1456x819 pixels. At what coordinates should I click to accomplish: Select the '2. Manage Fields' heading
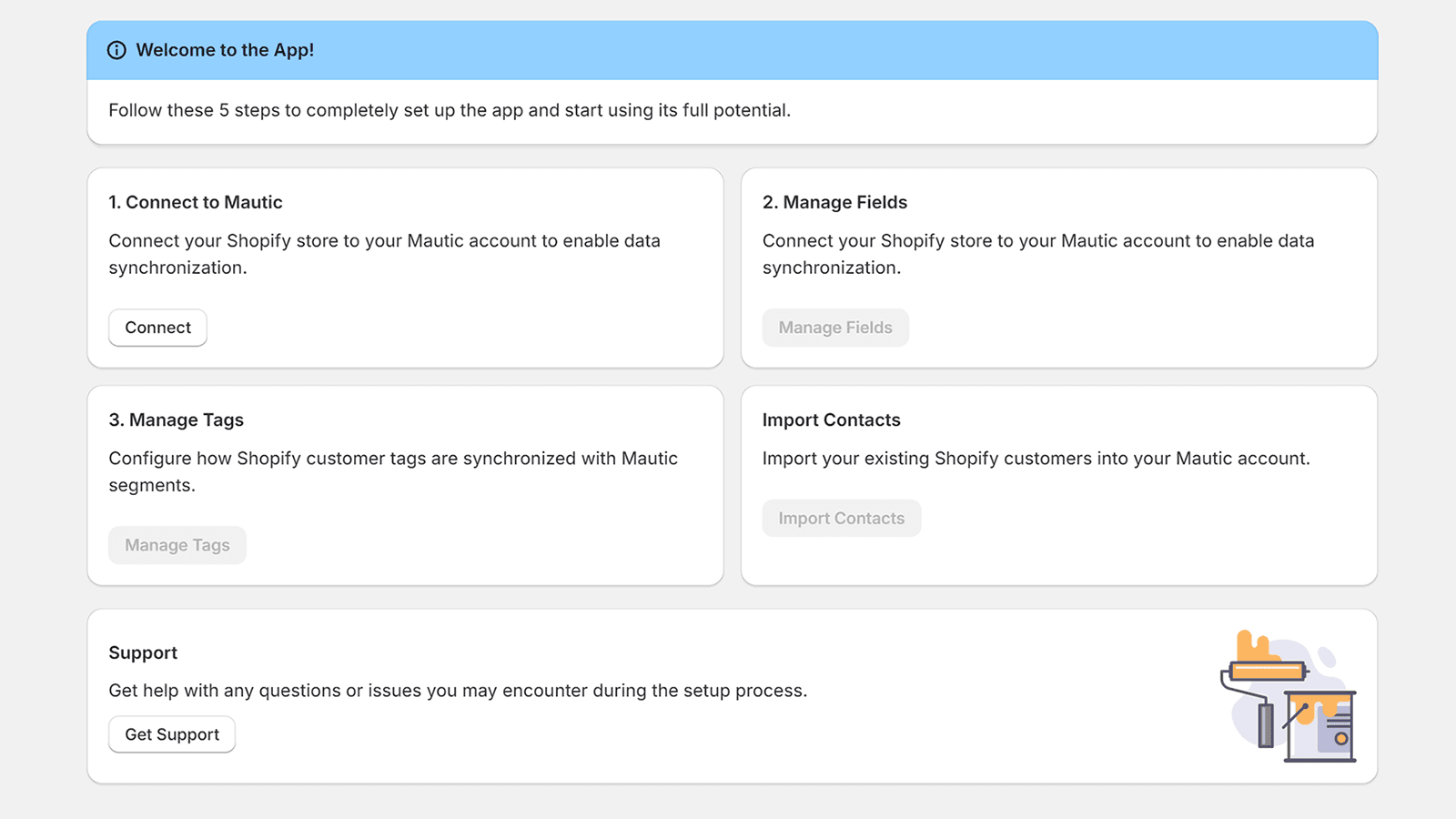pos(834,202)
